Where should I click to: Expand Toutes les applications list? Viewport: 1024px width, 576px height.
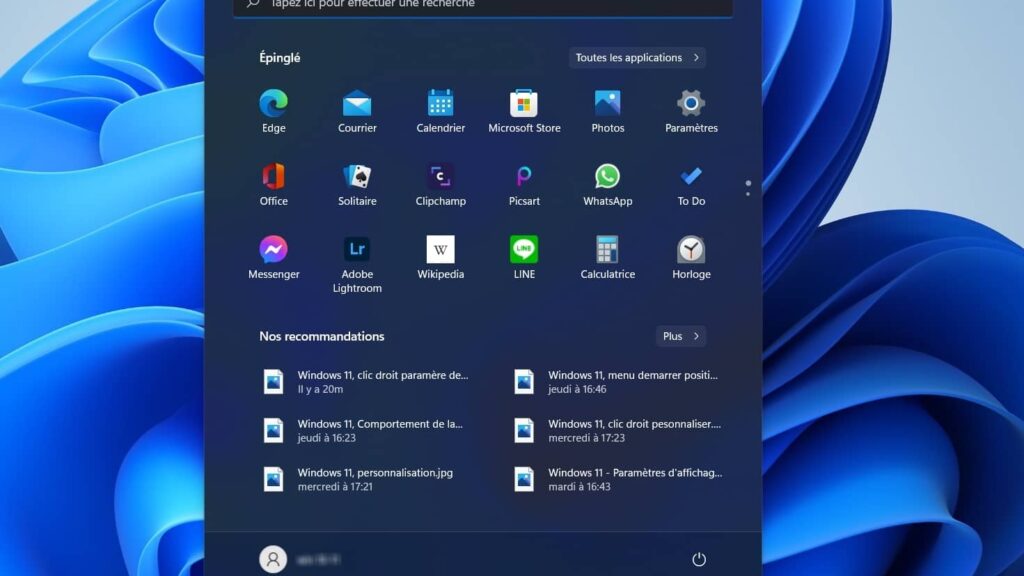(636, 57)
